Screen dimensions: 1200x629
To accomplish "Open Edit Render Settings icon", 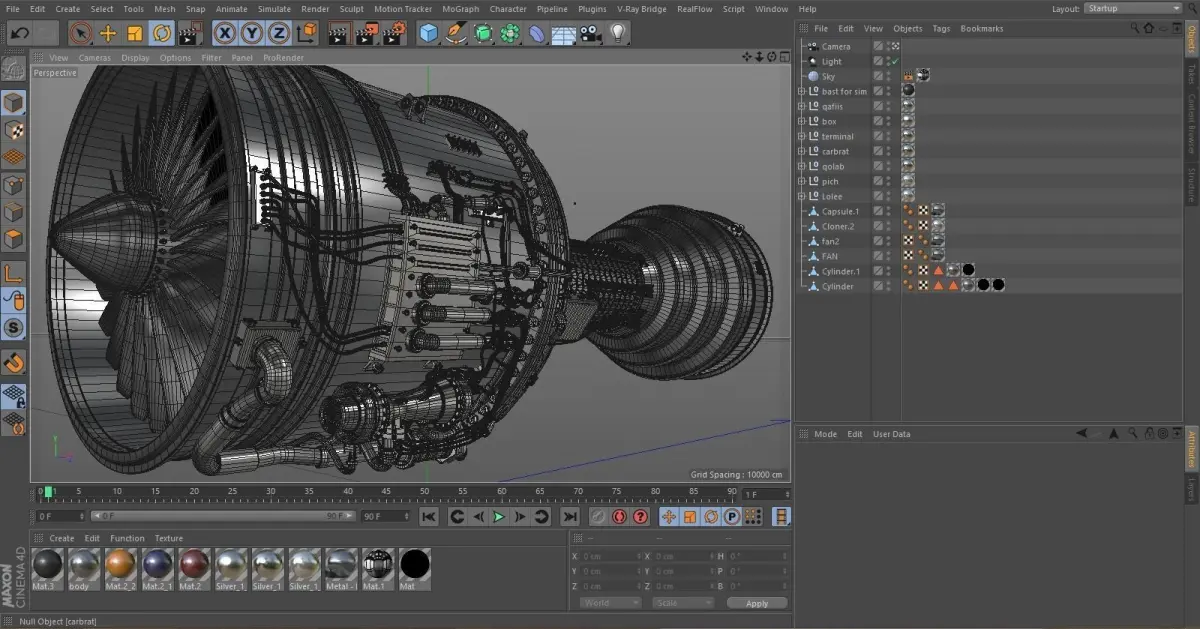I will click(396, 34).
